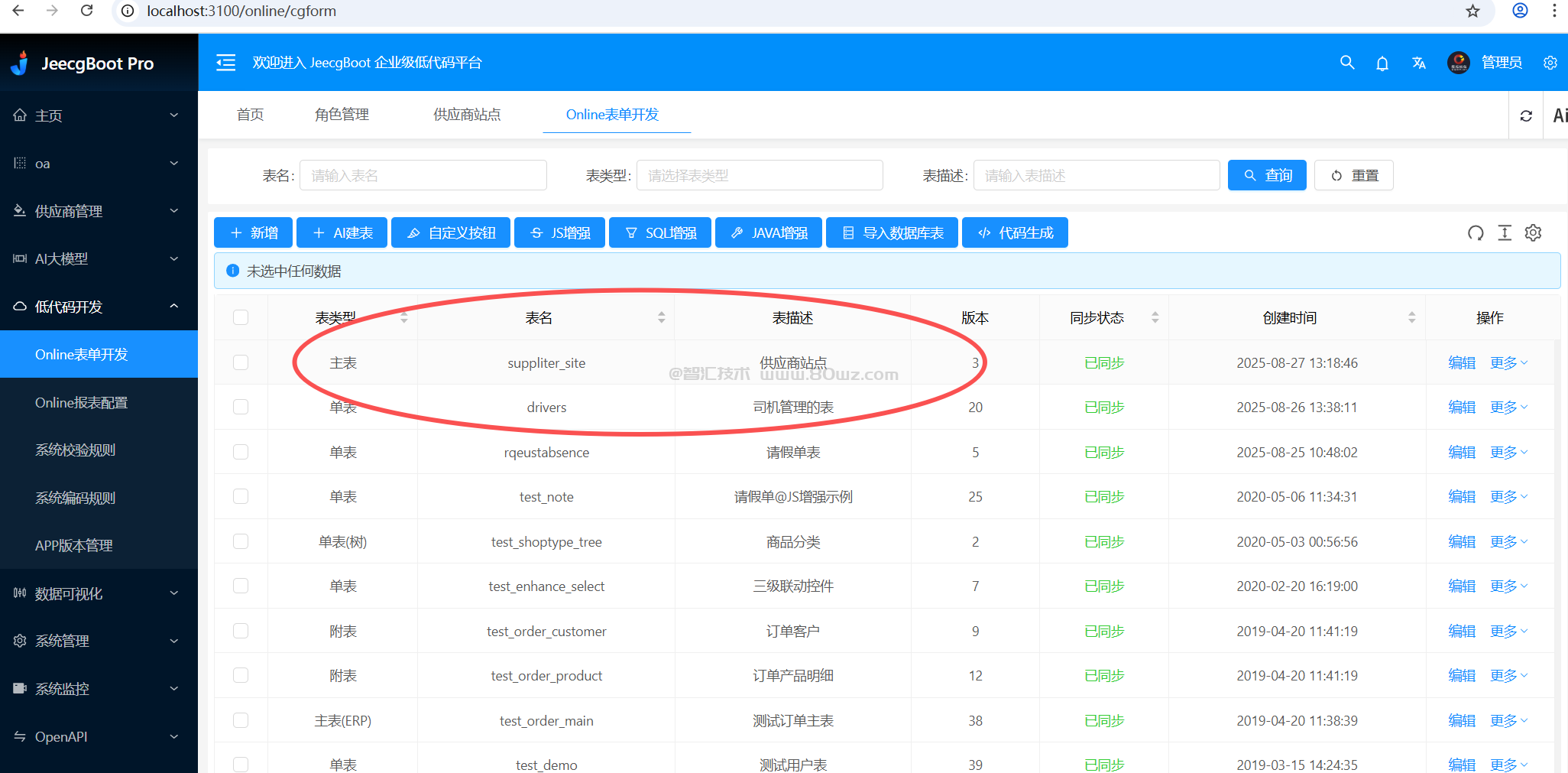Click the 代码生成 code generation button
This screenshot has width=1568, height=773.
[1015, 232]
